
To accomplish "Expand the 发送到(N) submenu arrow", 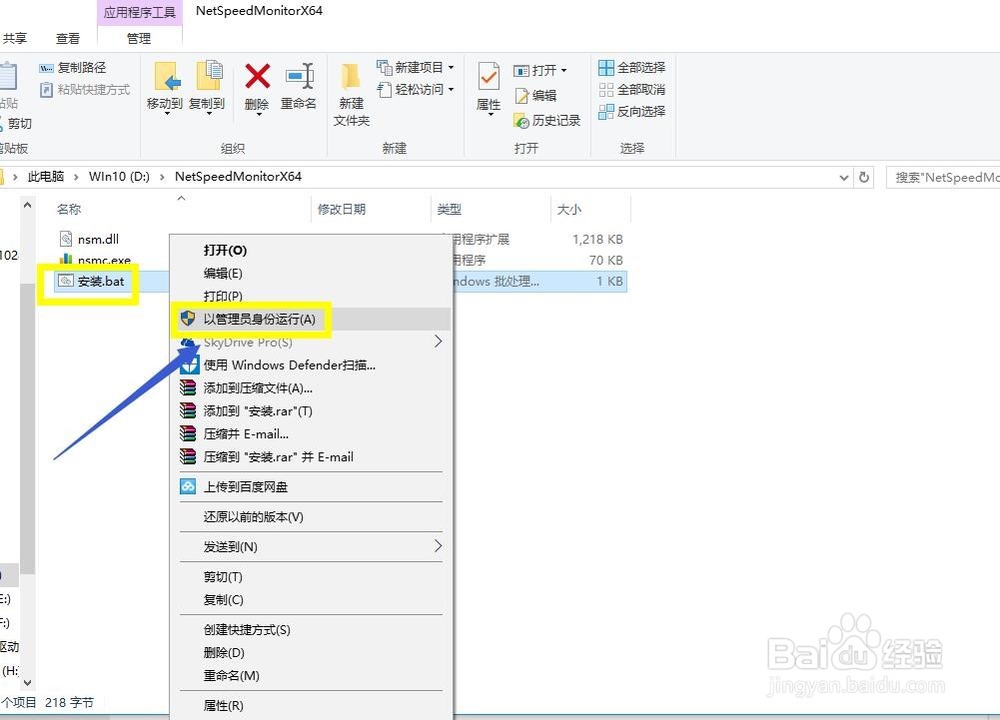I will [x=438, y=546].
